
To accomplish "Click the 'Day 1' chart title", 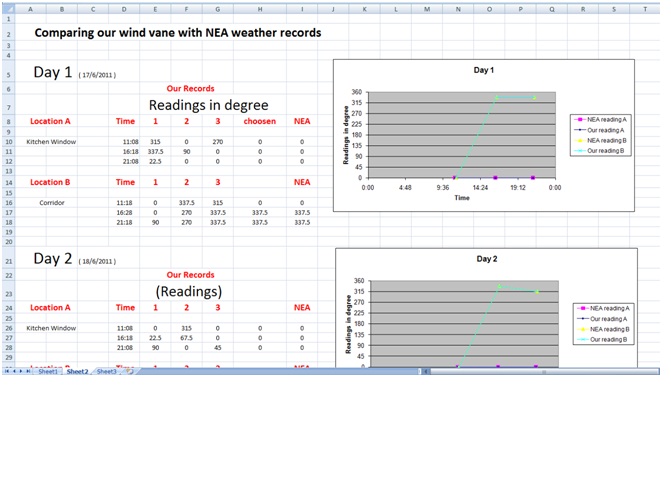I will [x=484, y=70].
